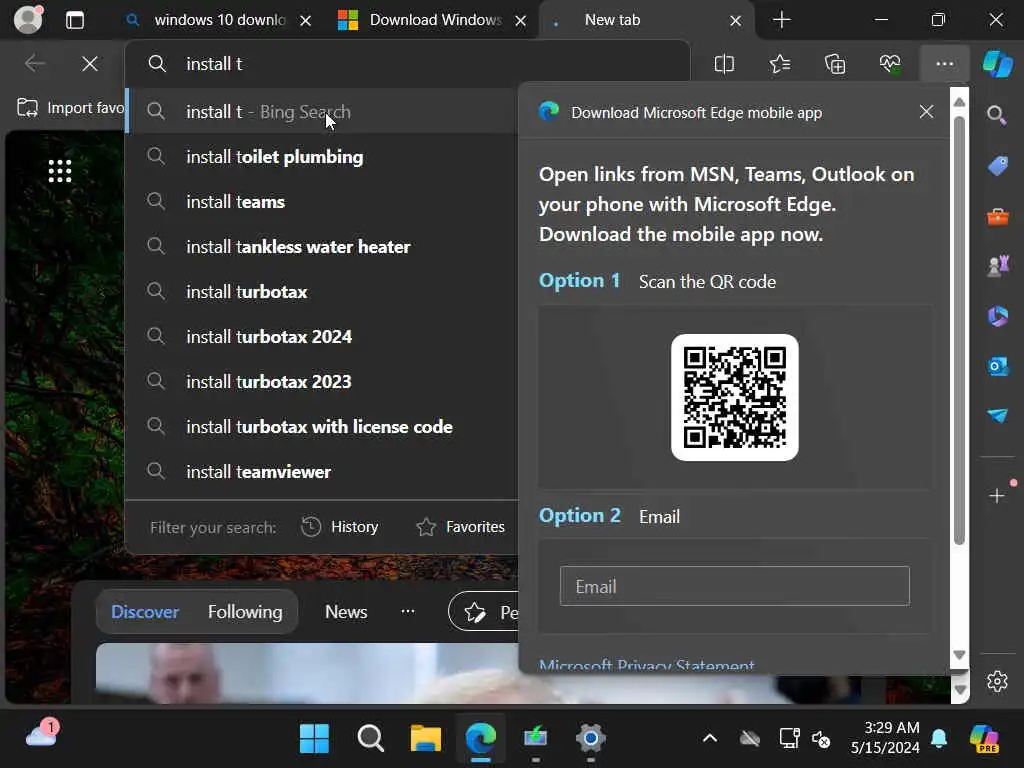1024x768 pixels.
Task: Open sidebar settings gear icon
Action: [997, 681]
